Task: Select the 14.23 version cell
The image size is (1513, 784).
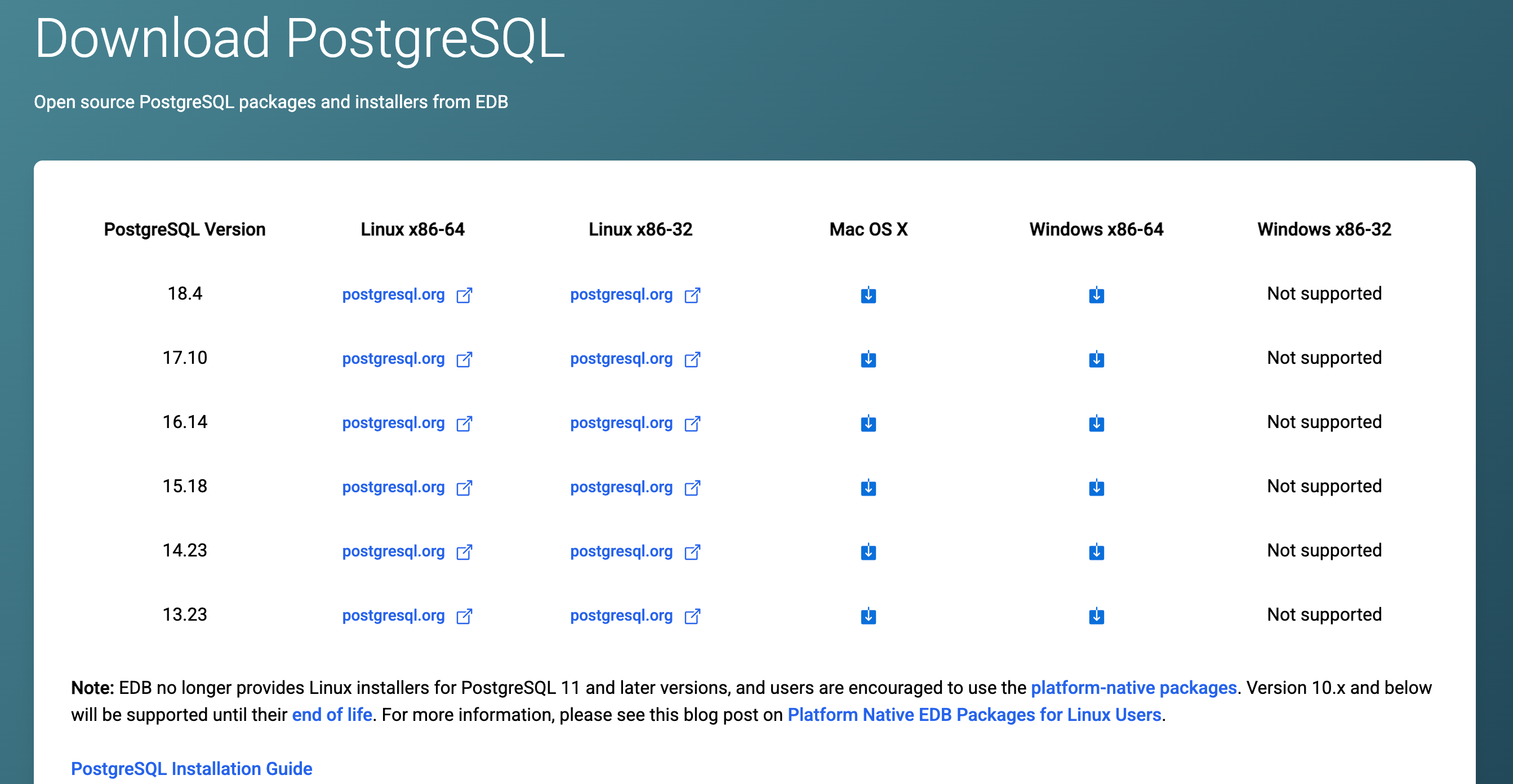Action: [184, 550]
